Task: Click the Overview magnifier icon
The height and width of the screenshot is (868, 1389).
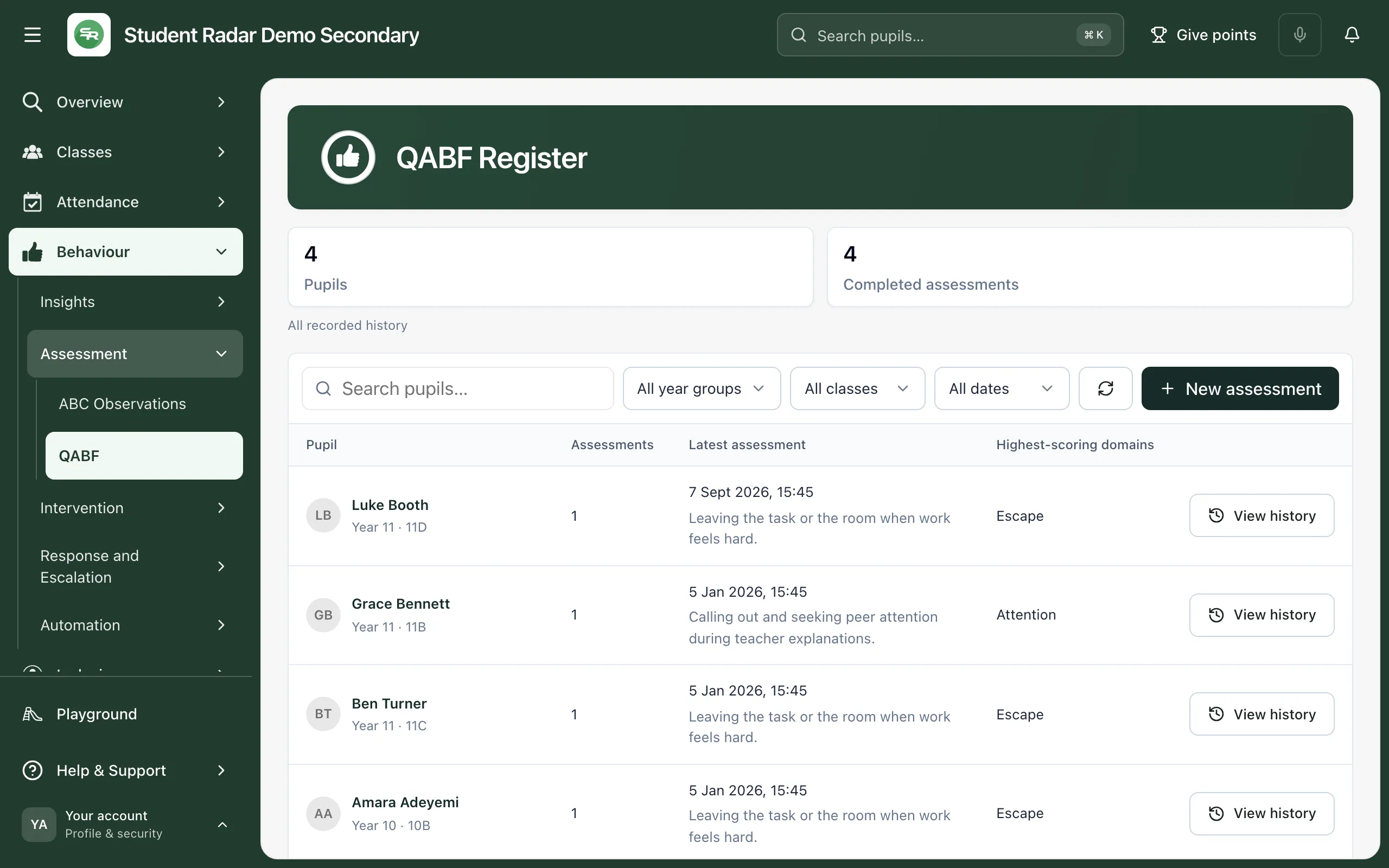Action: click(32, 102)
